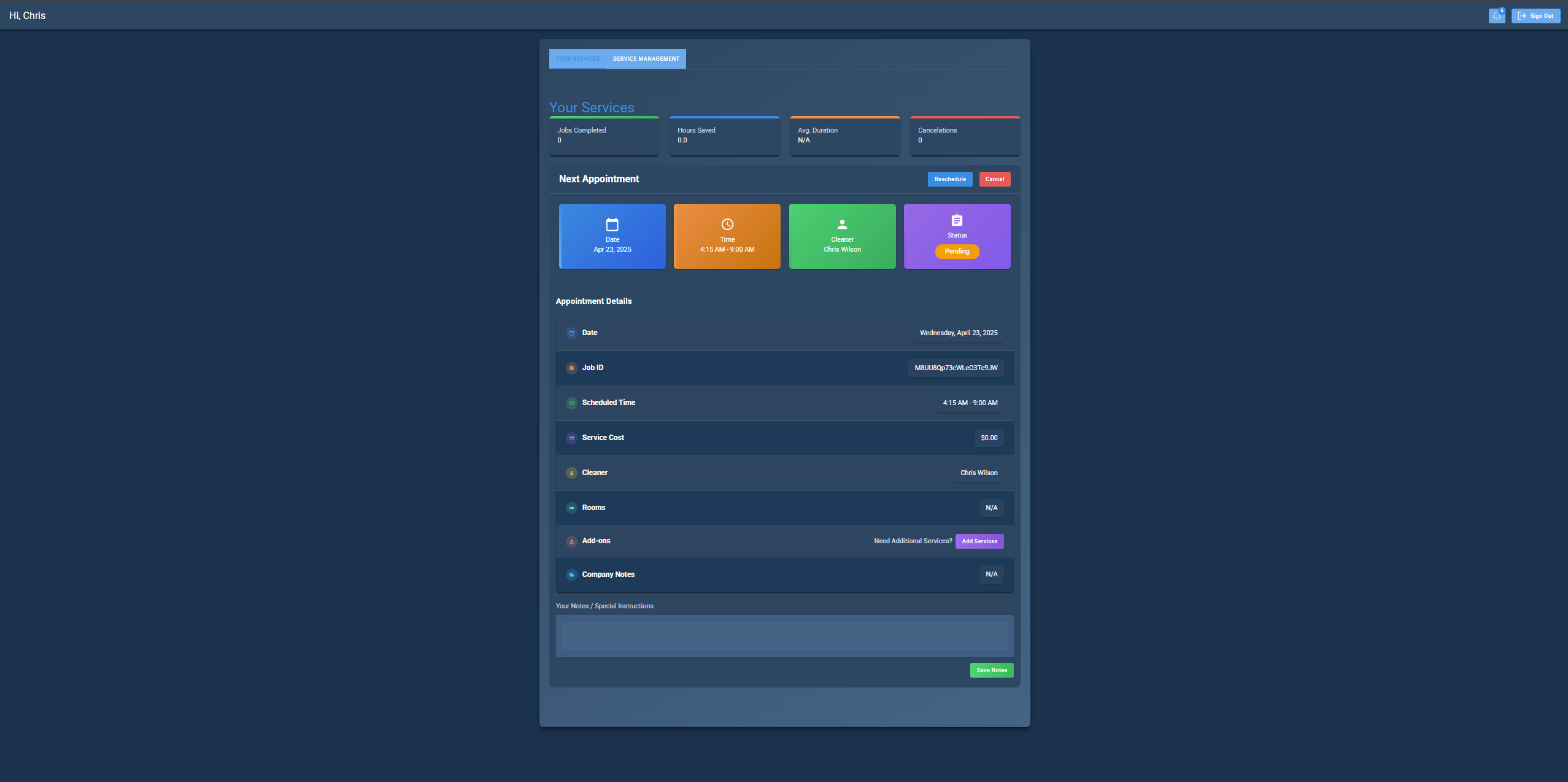Screen dimensions: 1568x782
Task: Cancel the next appointment
Action: pyautogui.click(x=994, y=179)
